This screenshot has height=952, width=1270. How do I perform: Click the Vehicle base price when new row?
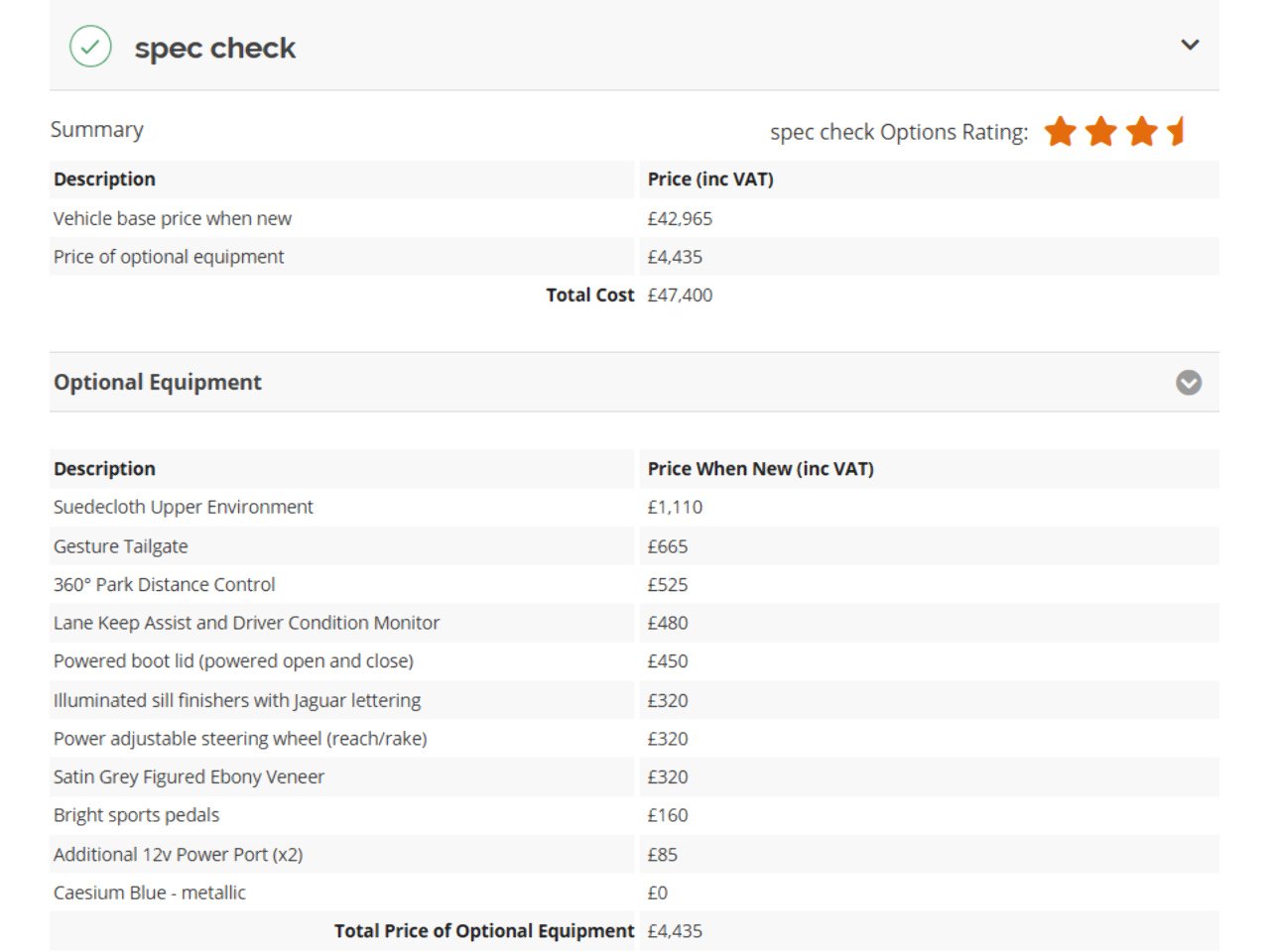173,219
